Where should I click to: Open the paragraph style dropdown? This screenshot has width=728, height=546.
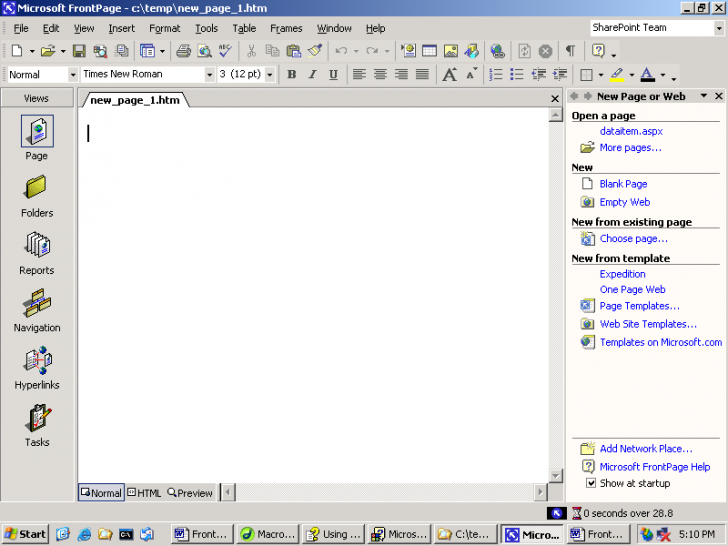72,75
